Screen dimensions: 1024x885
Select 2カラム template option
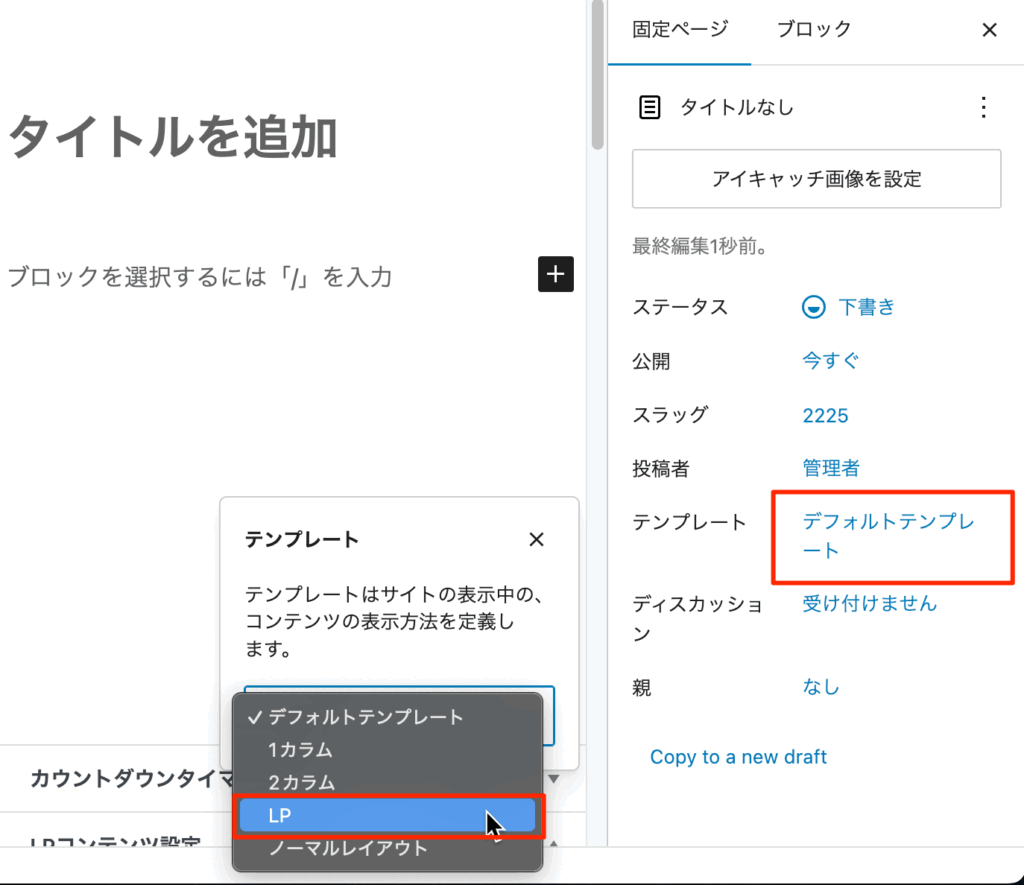[x=301, y=782]
